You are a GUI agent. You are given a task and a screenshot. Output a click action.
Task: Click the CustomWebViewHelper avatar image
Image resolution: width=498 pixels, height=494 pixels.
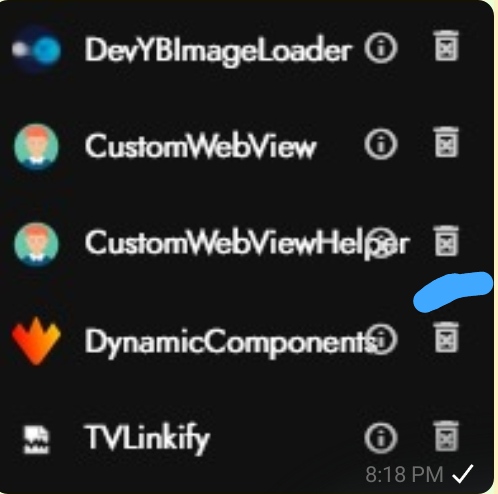tap(37, 244)
